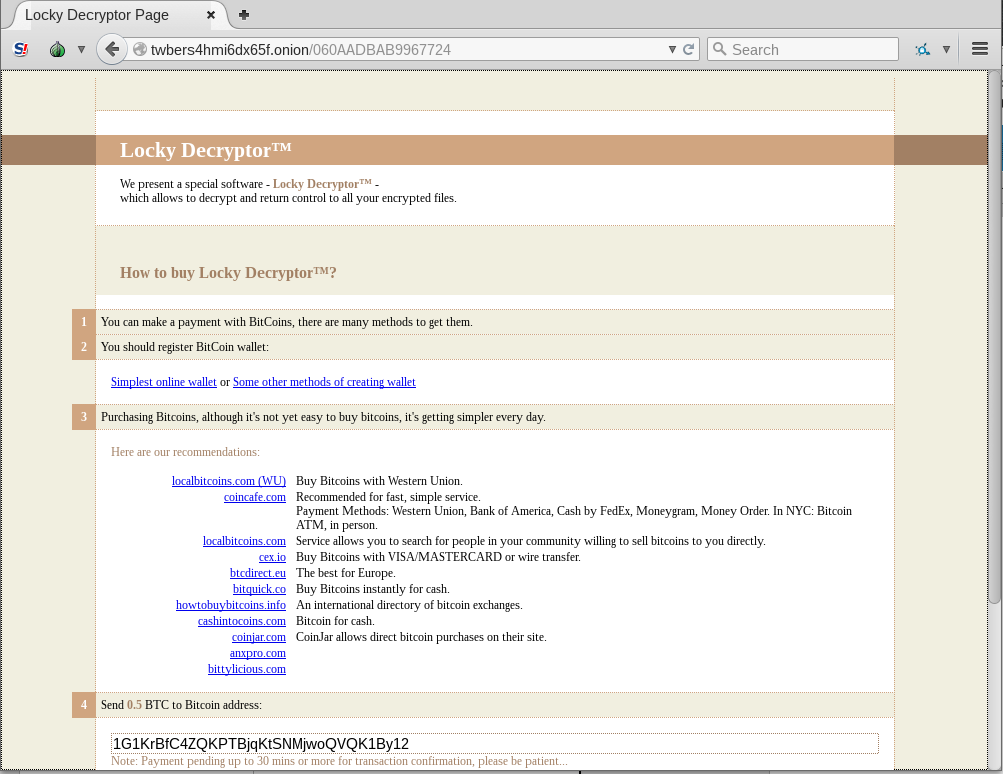Viewport: 1003px width, 774px height.
Task: Expand the Tor button dropdown arrow
Action: 81,49
